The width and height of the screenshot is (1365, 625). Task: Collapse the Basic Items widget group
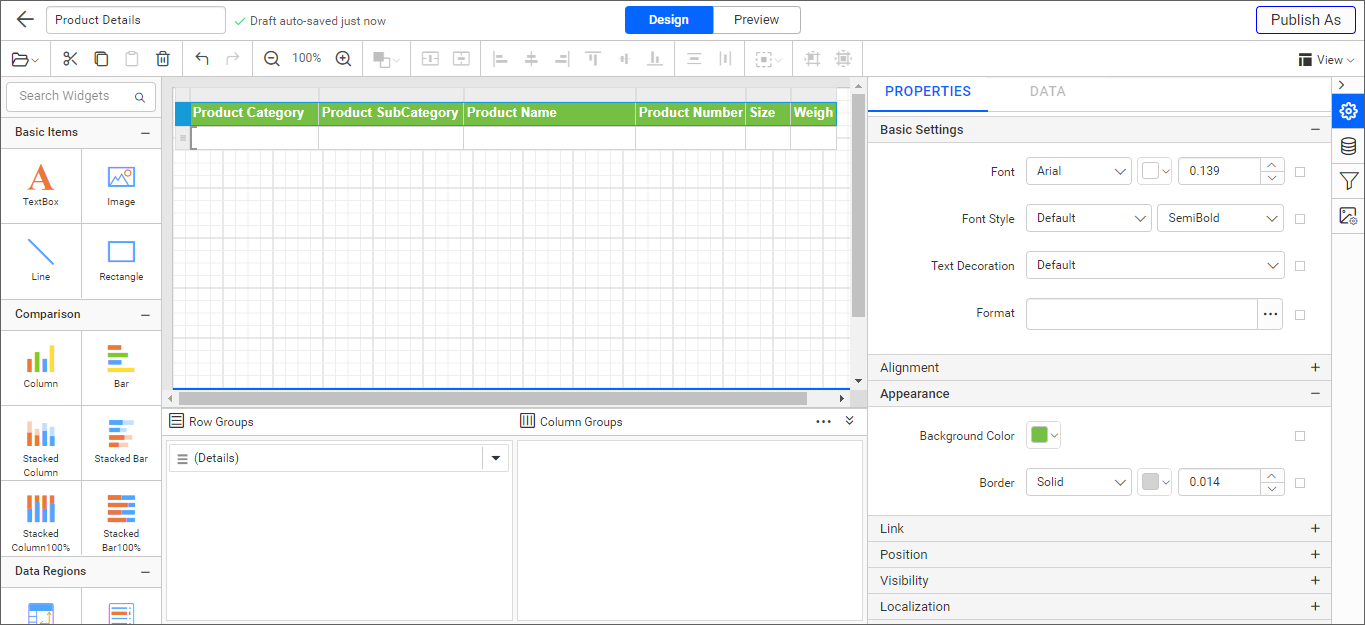point(145,132)
